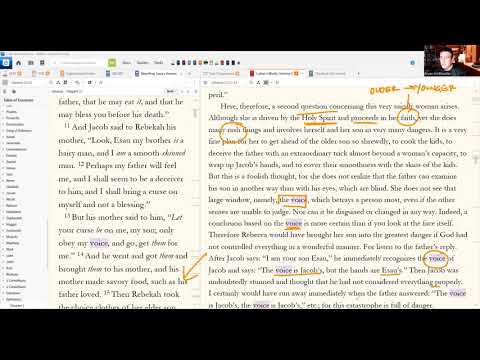Screen dimensions: 480x360
Task: Select Chapter 1 under Ephesians
Action: [17, 305]
